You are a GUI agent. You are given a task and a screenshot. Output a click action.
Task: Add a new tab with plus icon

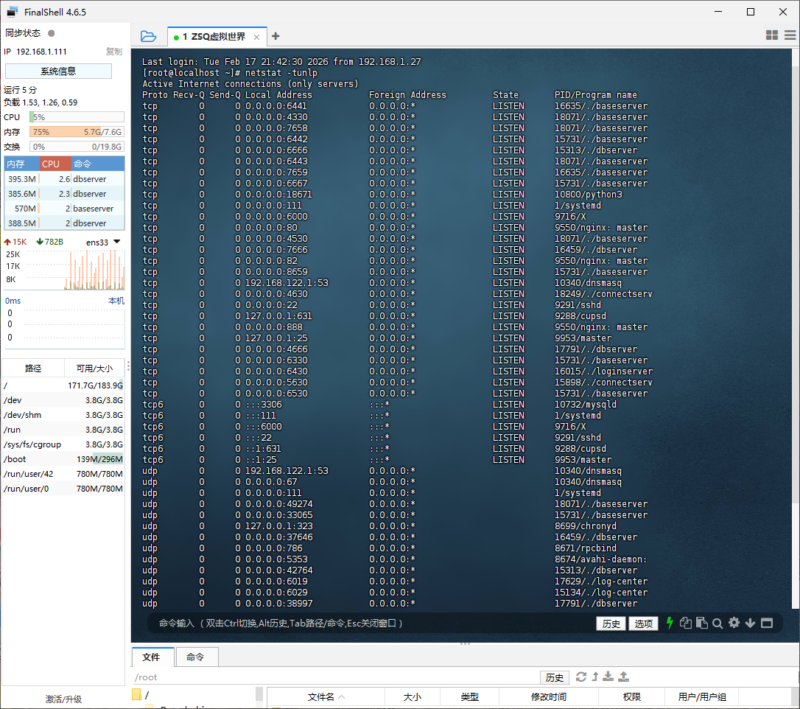(x=276, y=36)
